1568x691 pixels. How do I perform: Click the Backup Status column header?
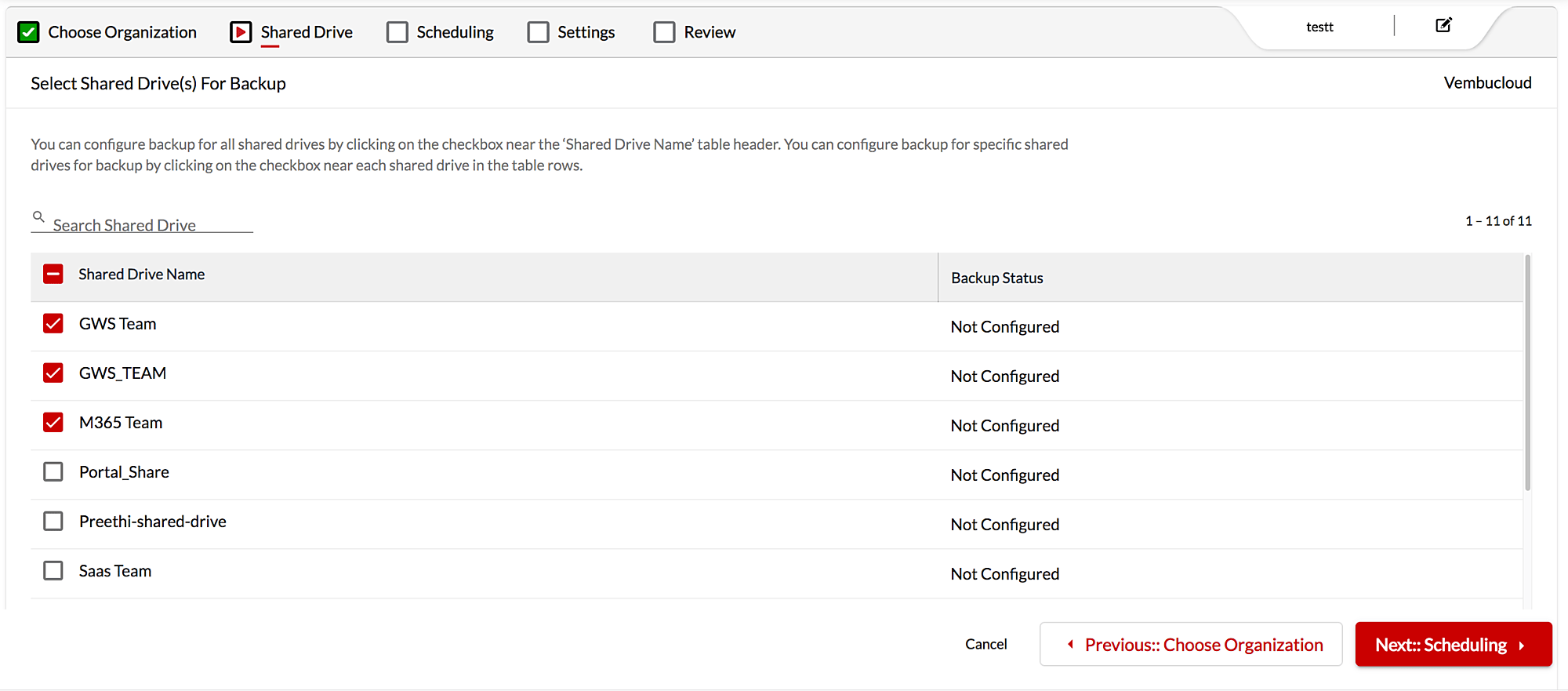coord(997,278)
